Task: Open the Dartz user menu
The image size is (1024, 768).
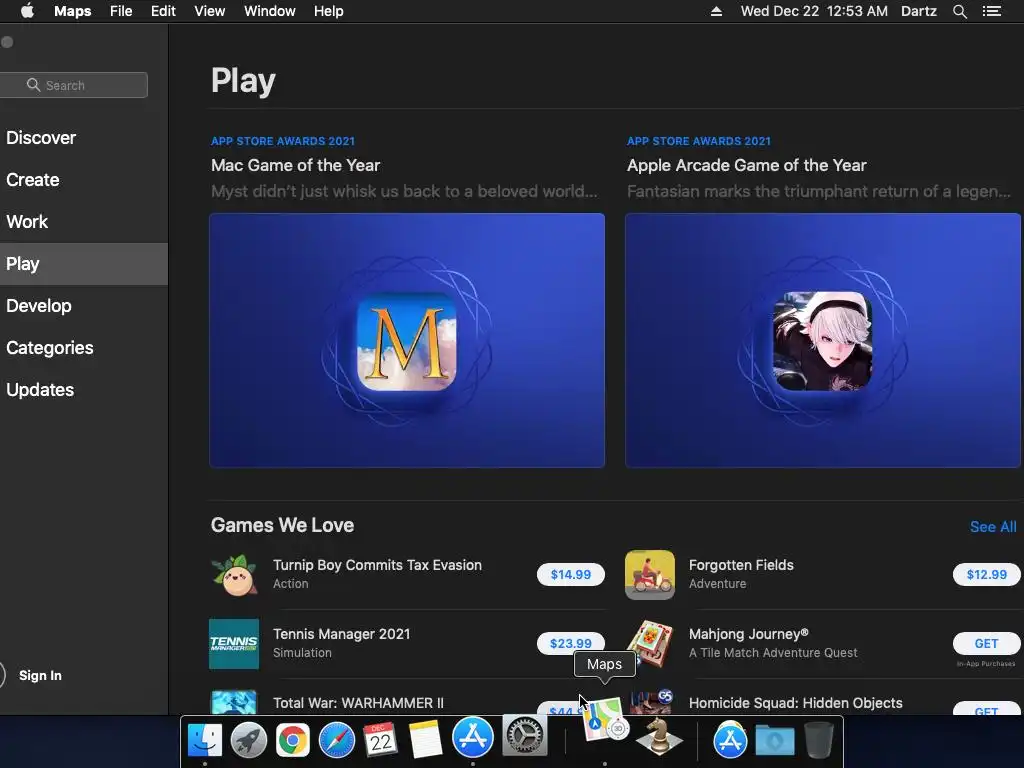Action: (x=918, y=11)
